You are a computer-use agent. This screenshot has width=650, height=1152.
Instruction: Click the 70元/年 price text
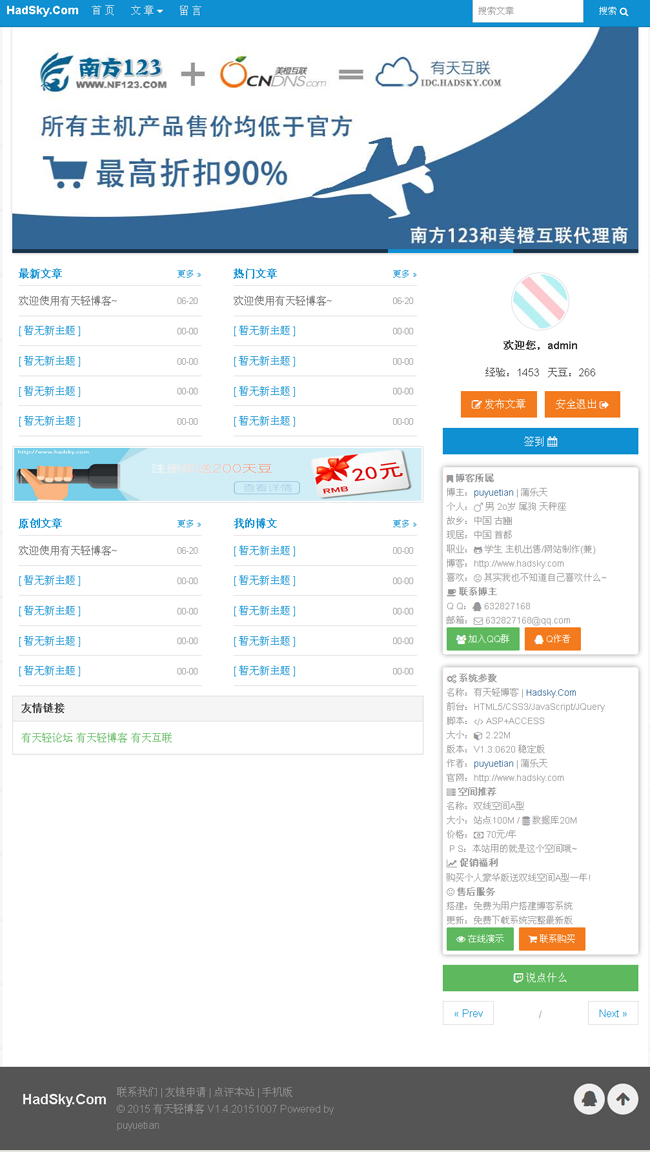(x=501, y=835)
